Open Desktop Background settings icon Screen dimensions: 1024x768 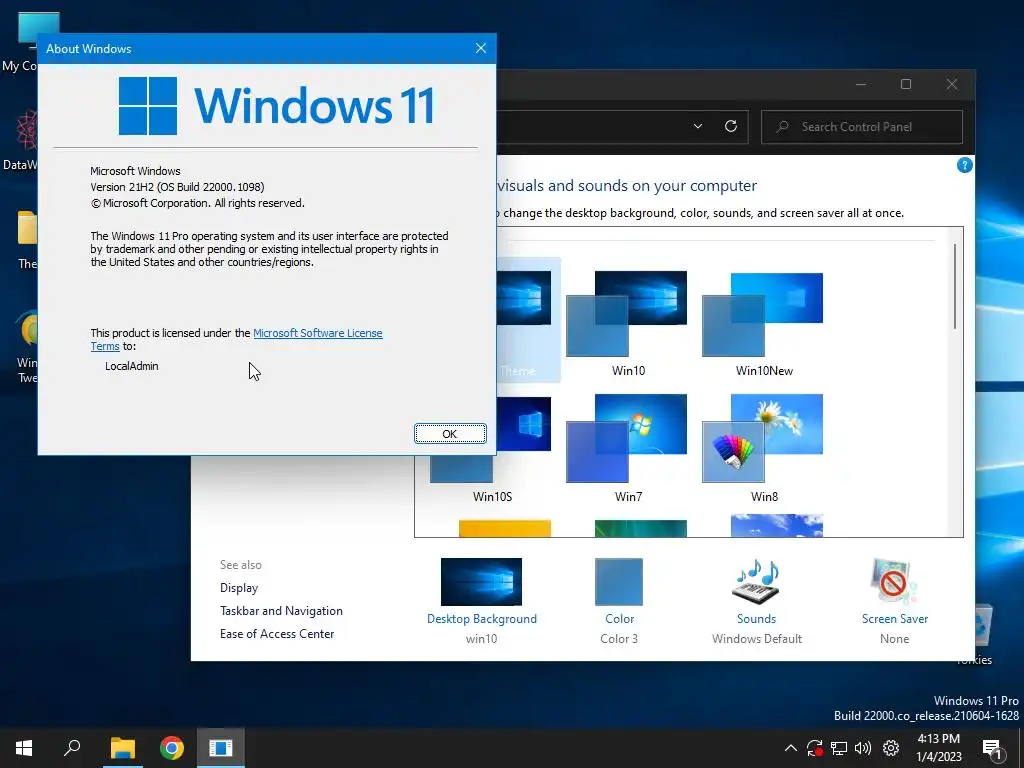[x=481, y=581]
